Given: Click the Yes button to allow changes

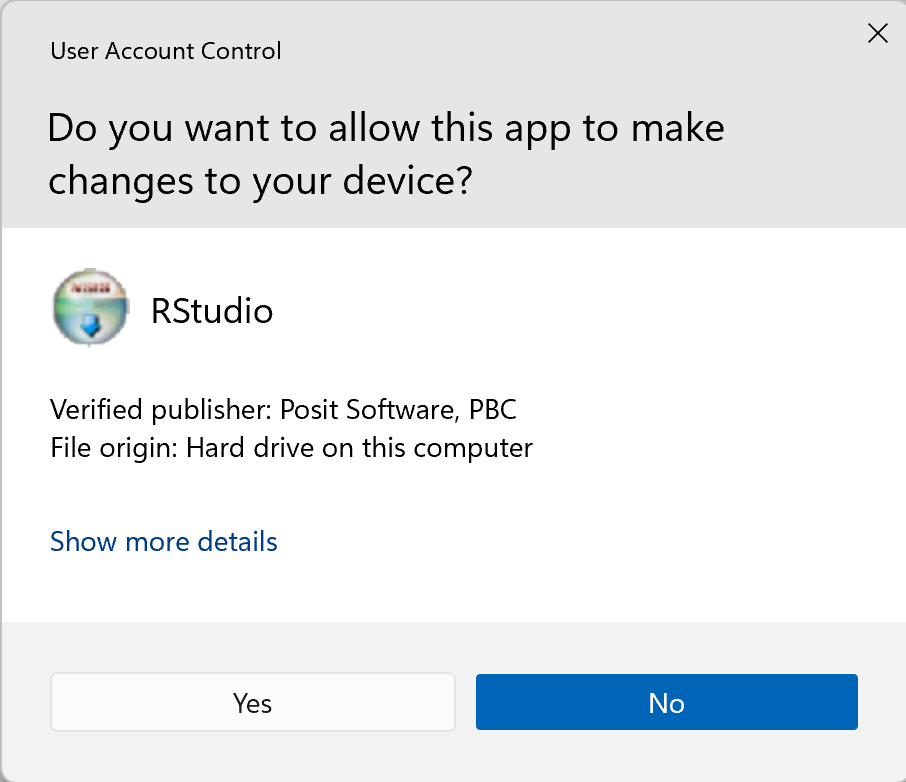Looking at the screenshot, I should (x=252, y=703).
